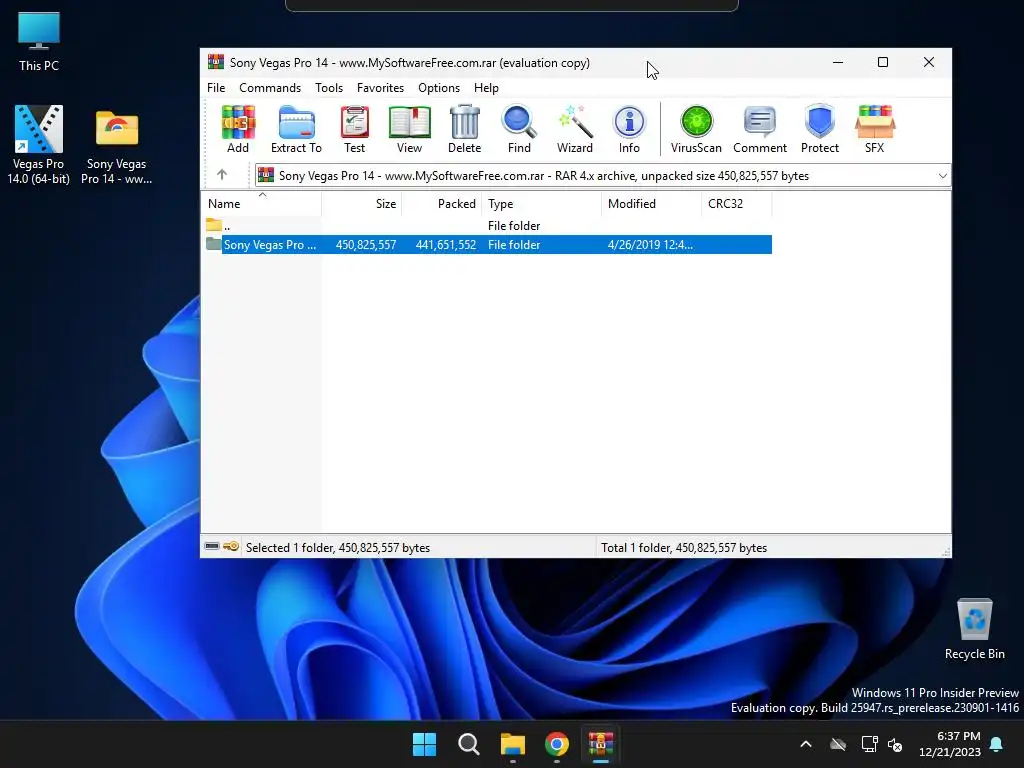Open the Options menu
Image resolution: width=1024 pixels, height=768 pixels.
[439, 88]
